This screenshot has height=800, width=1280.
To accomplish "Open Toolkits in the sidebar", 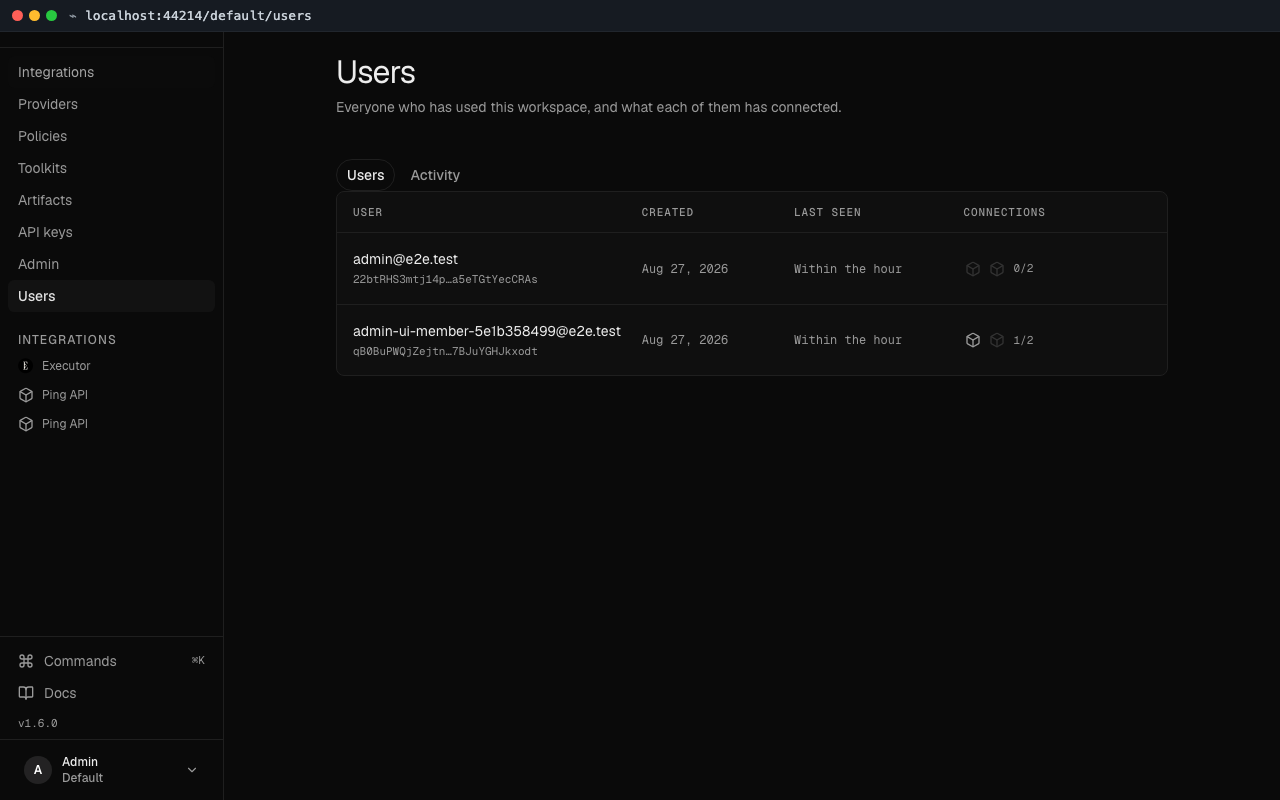I will (111, 168).
